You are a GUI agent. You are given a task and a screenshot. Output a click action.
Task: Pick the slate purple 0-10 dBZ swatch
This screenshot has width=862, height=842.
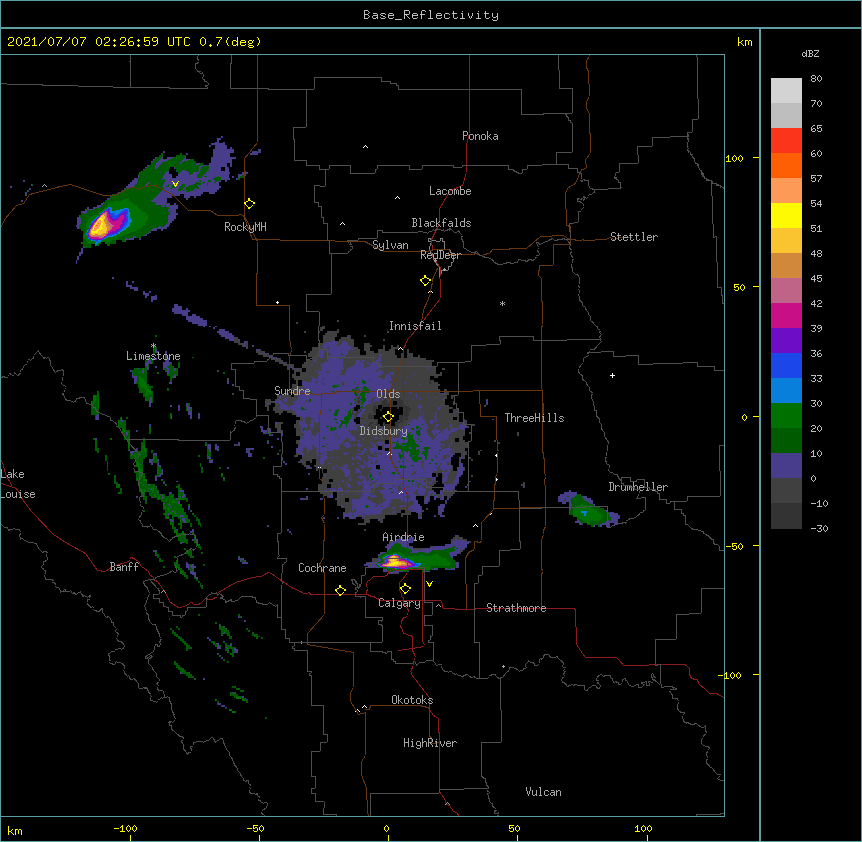(x=786, y=466)
